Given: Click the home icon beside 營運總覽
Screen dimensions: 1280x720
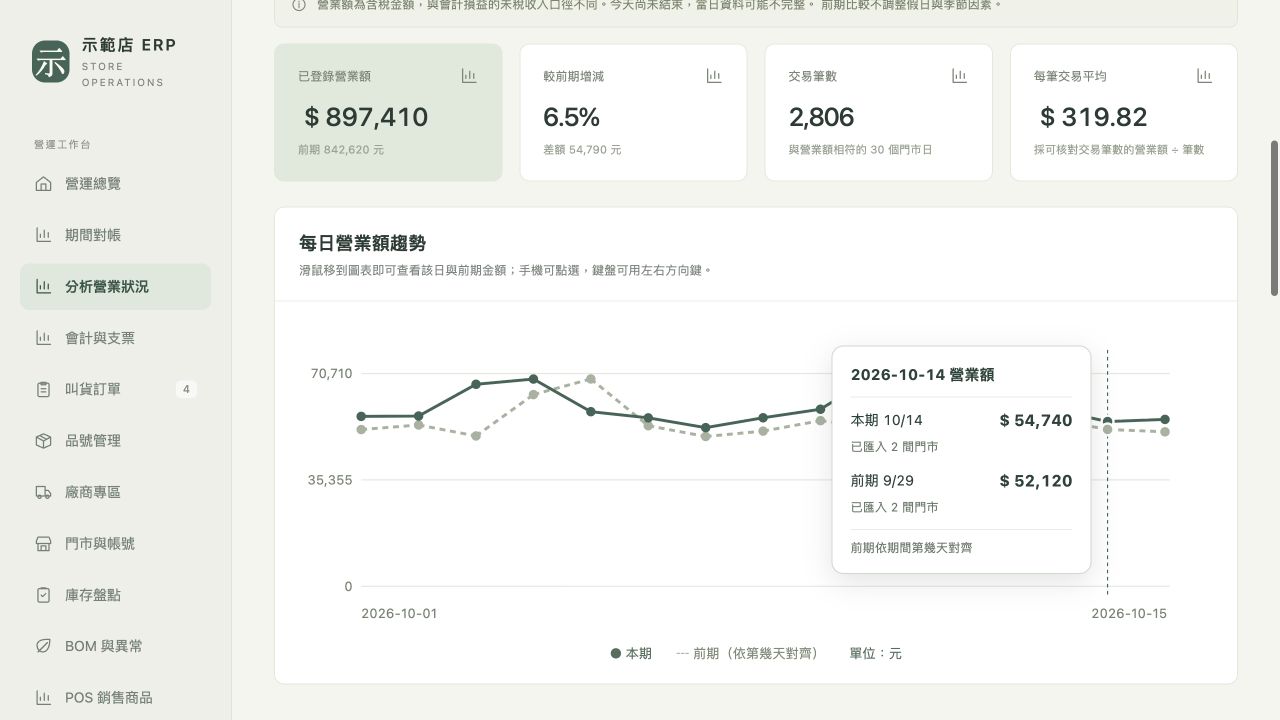Looking at the screenshot, I should [x=43, y=184].
